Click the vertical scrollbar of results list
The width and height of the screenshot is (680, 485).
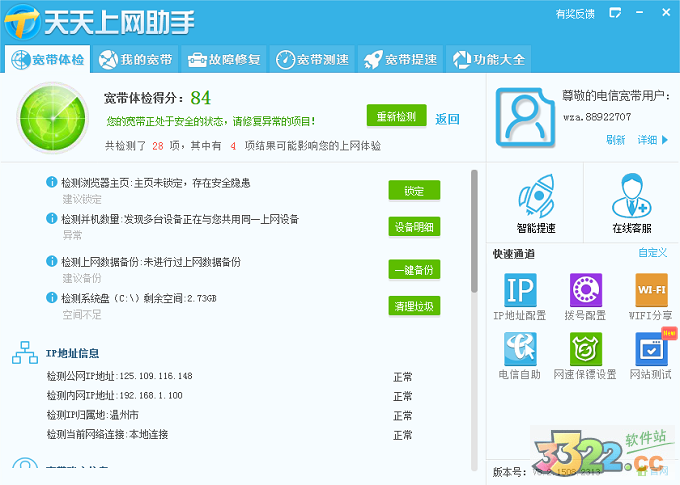pyautogui.click(x=474, y=230)
